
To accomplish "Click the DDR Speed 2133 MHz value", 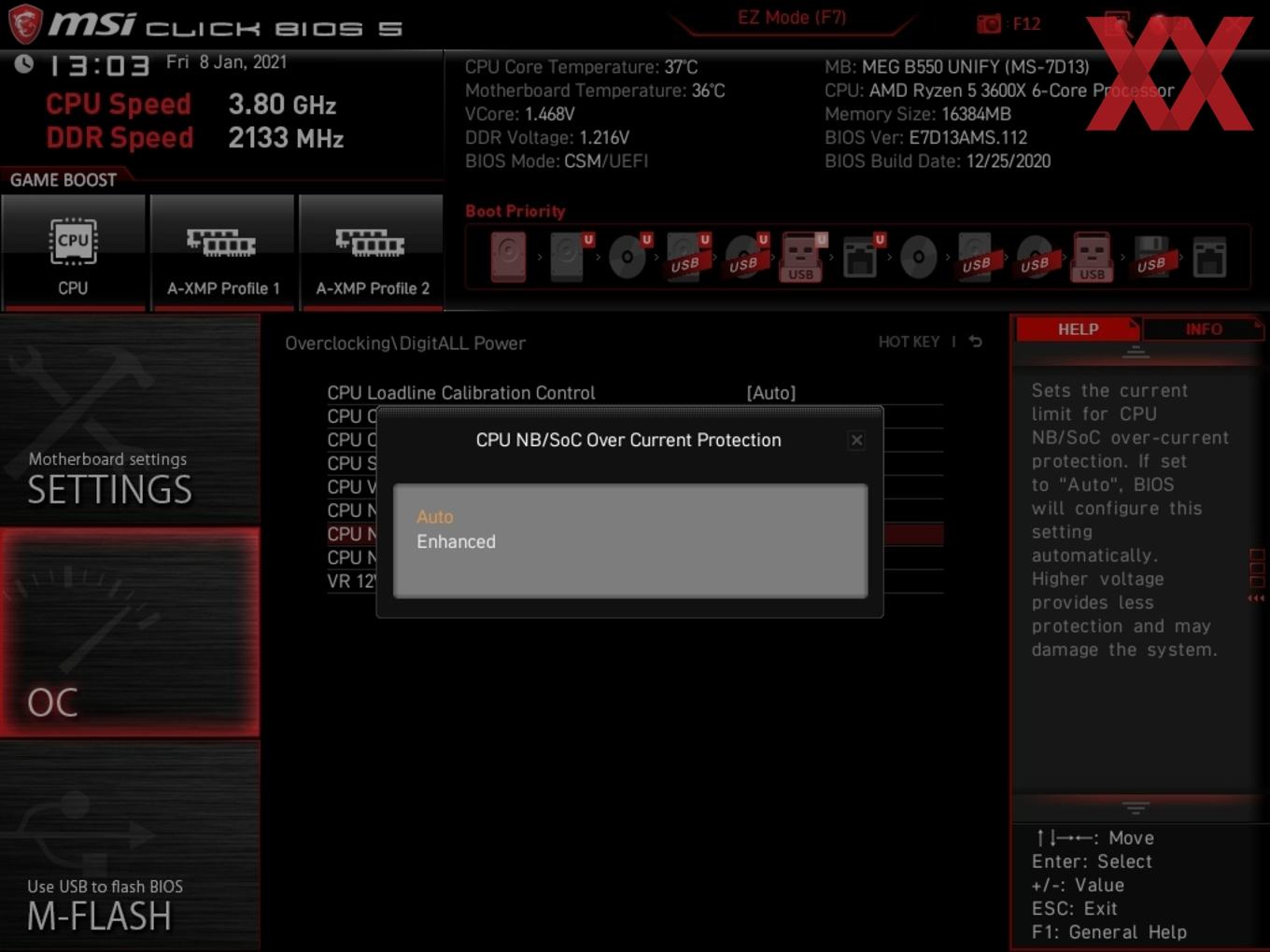I will (286, 138).
